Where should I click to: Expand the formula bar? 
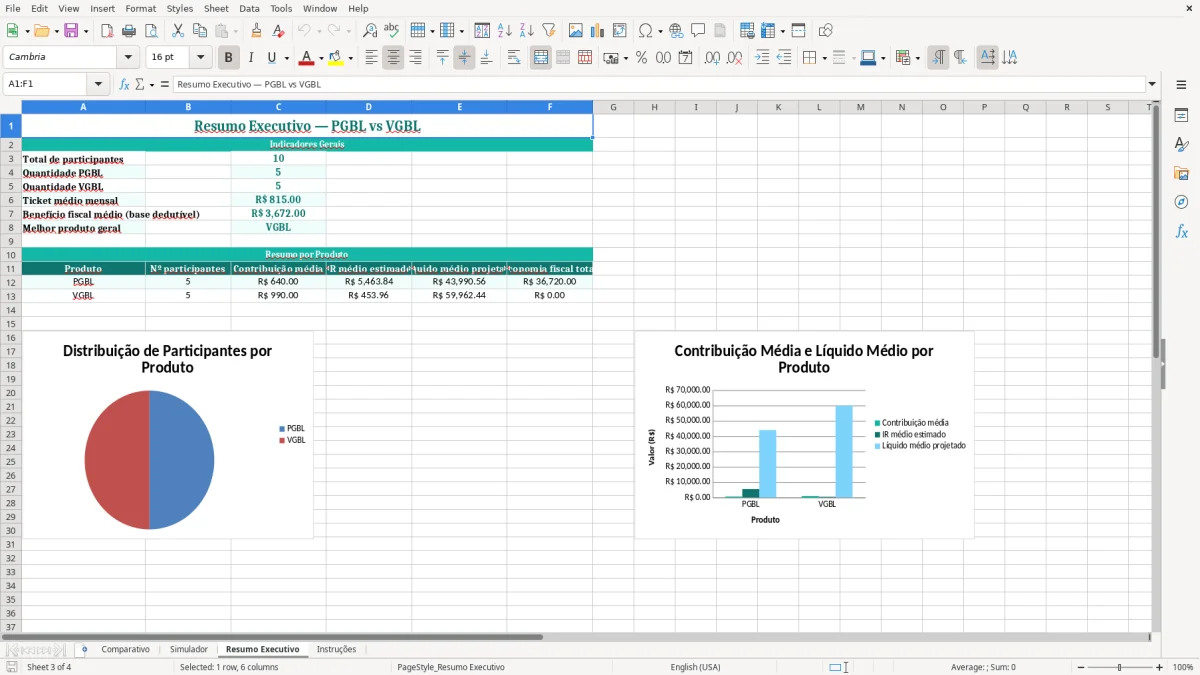coord(1152,85)
